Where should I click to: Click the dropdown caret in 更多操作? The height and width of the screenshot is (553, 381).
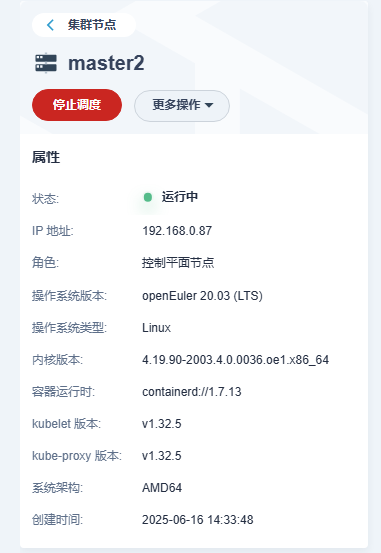coord(209,105)
